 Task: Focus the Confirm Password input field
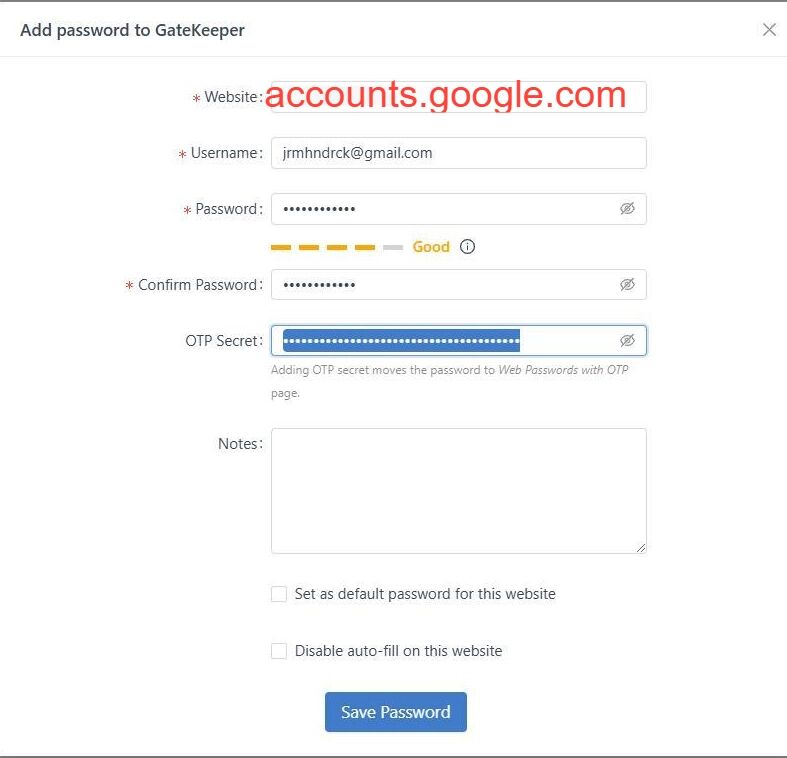coord(458,285)
